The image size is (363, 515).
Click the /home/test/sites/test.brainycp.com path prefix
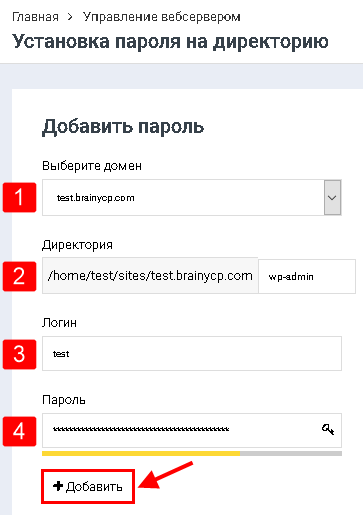[x=150, y=276]
